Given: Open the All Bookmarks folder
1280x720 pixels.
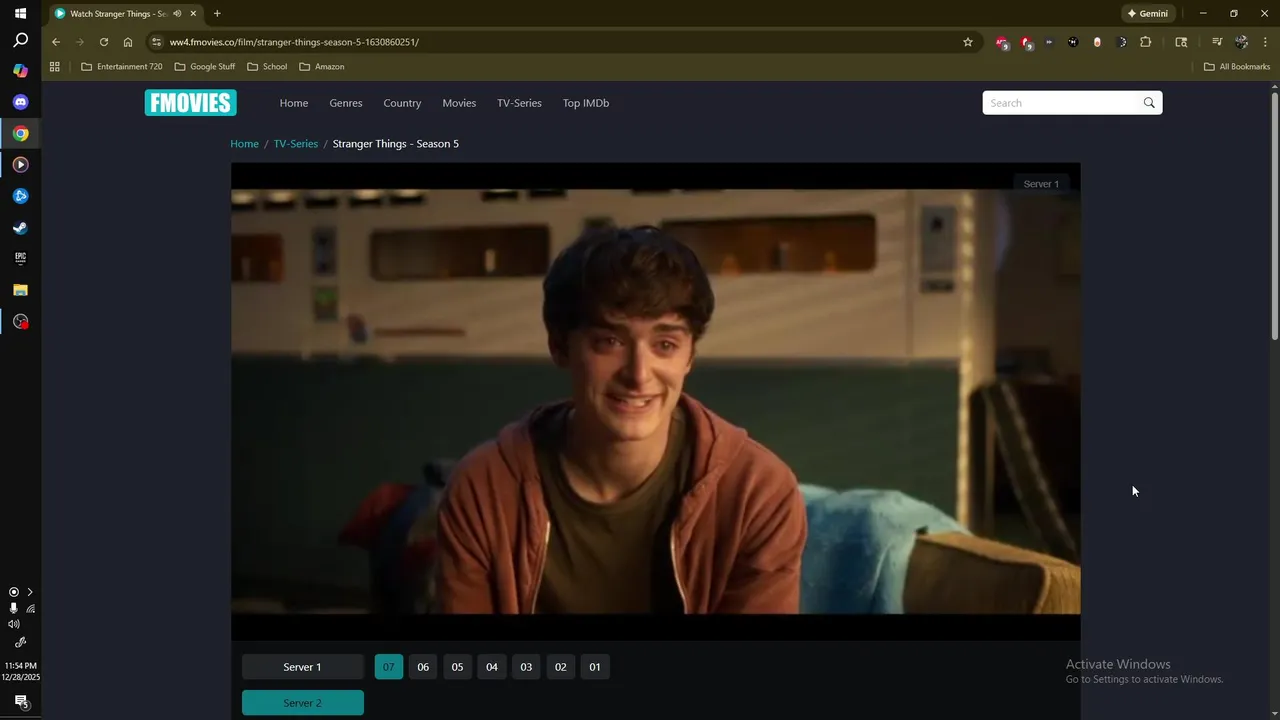Looking at the screenshot, I should tap(1237, 67).
